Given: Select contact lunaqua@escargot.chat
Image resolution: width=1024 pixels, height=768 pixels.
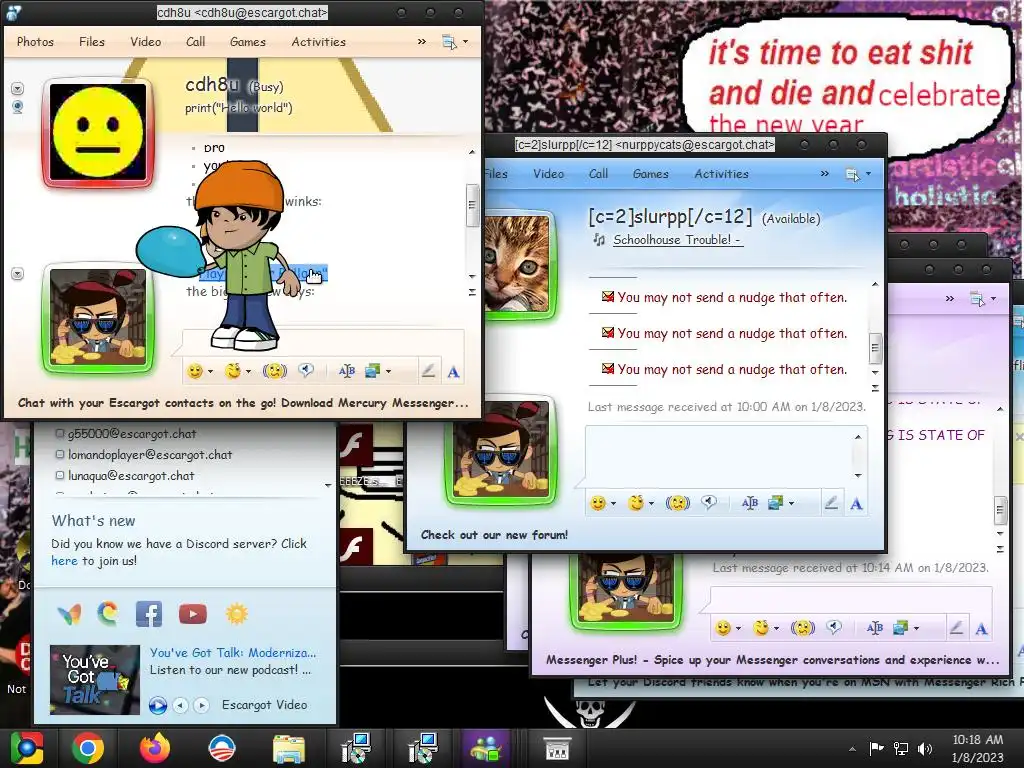Looking at the screenshot, I should pyautogui.click(x=131, y=476).
